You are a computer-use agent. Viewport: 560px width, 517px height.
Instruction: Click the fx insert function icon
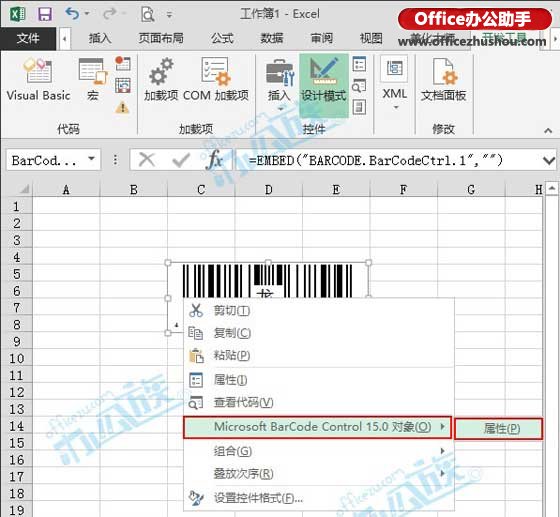point(214,160)
